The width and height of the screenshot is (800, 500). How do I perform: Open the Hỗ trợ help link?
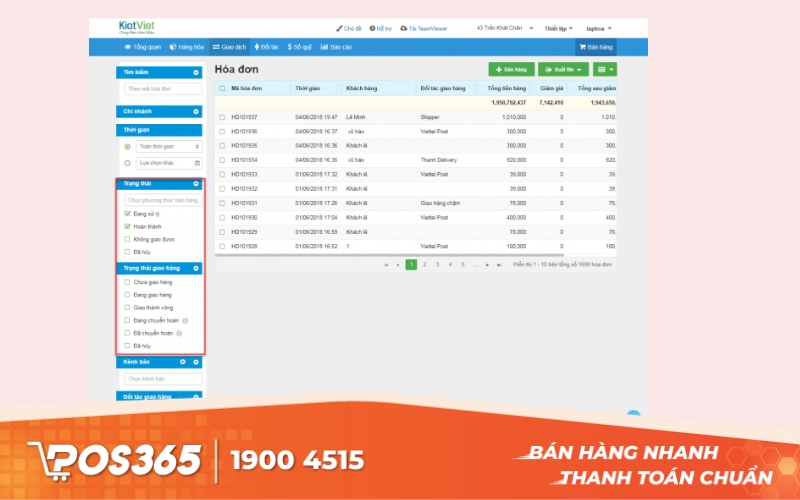click(381, 29)
